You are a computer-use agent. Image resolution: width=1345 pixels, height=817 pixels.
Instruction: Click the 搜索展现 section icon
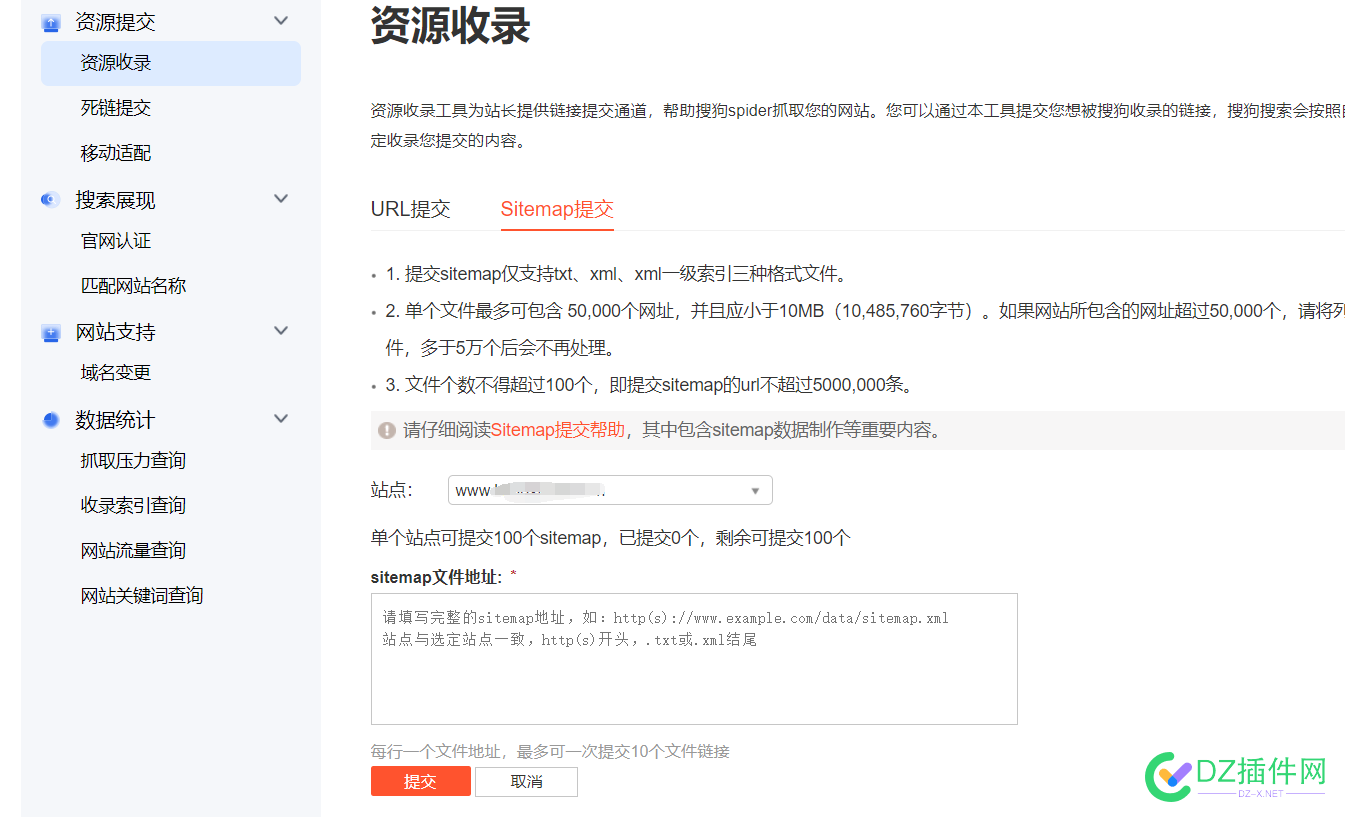point(51,200)
